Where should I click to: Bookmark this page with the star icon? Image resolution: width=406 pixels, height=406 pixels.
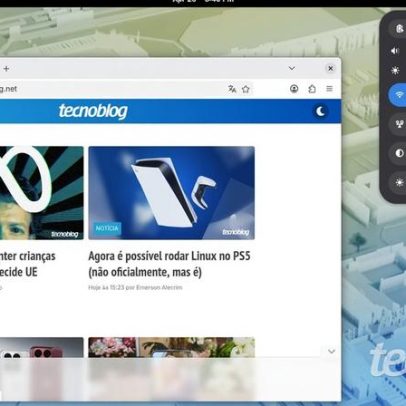(246, 89)
